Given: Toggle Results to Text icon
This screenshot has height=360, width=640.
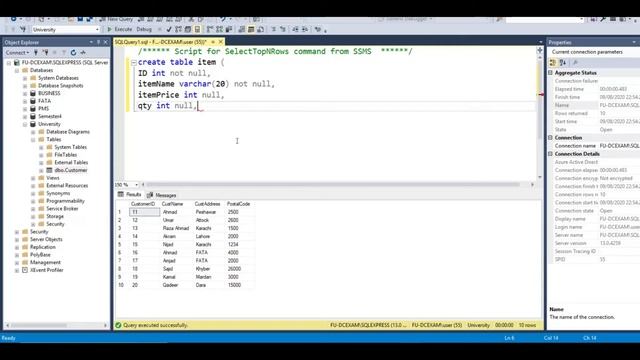Looking at the screenshot, I should 242,29.
